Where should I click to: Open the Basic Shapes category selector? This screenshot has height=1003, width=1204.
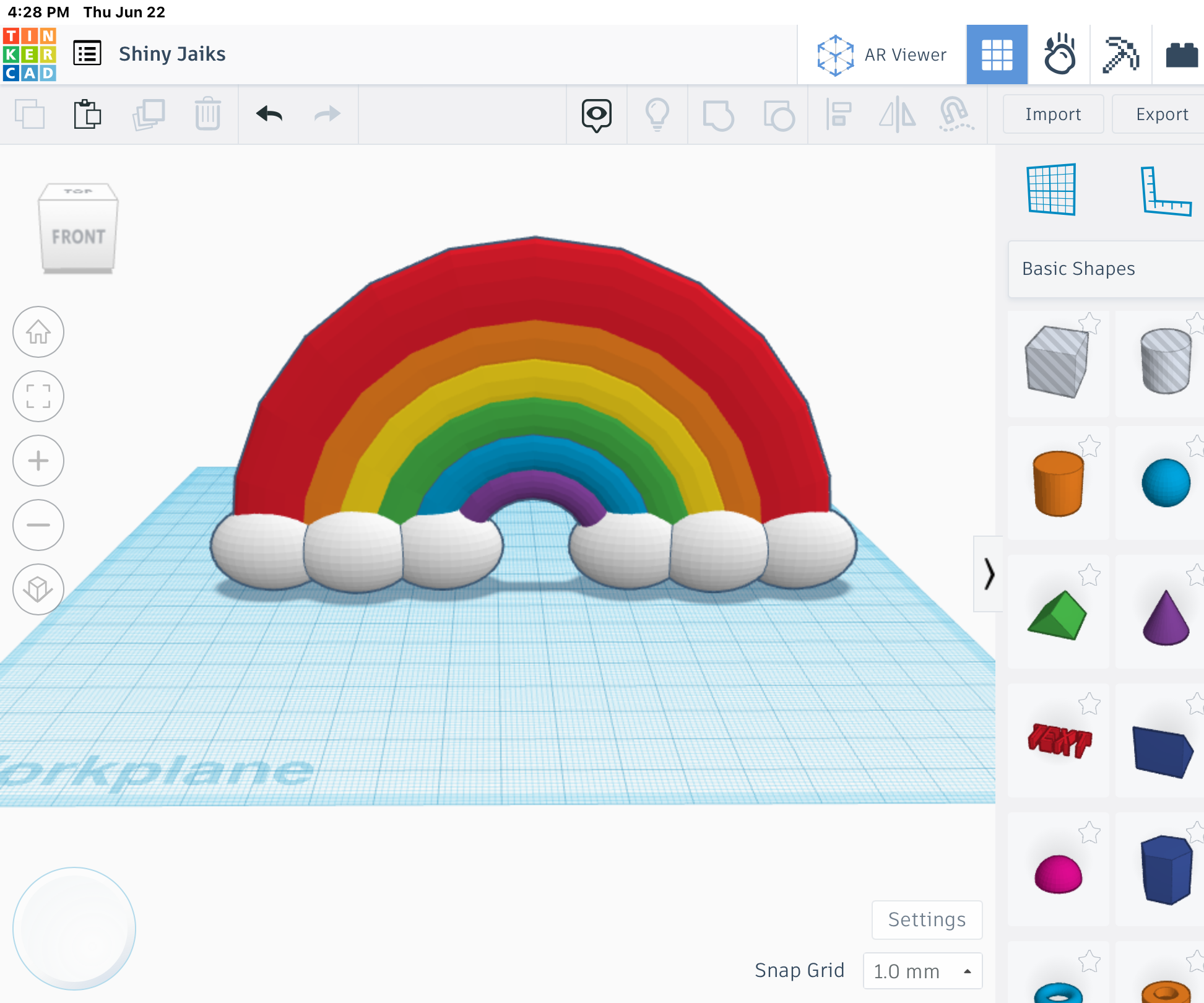click(x=1104, y=268)
